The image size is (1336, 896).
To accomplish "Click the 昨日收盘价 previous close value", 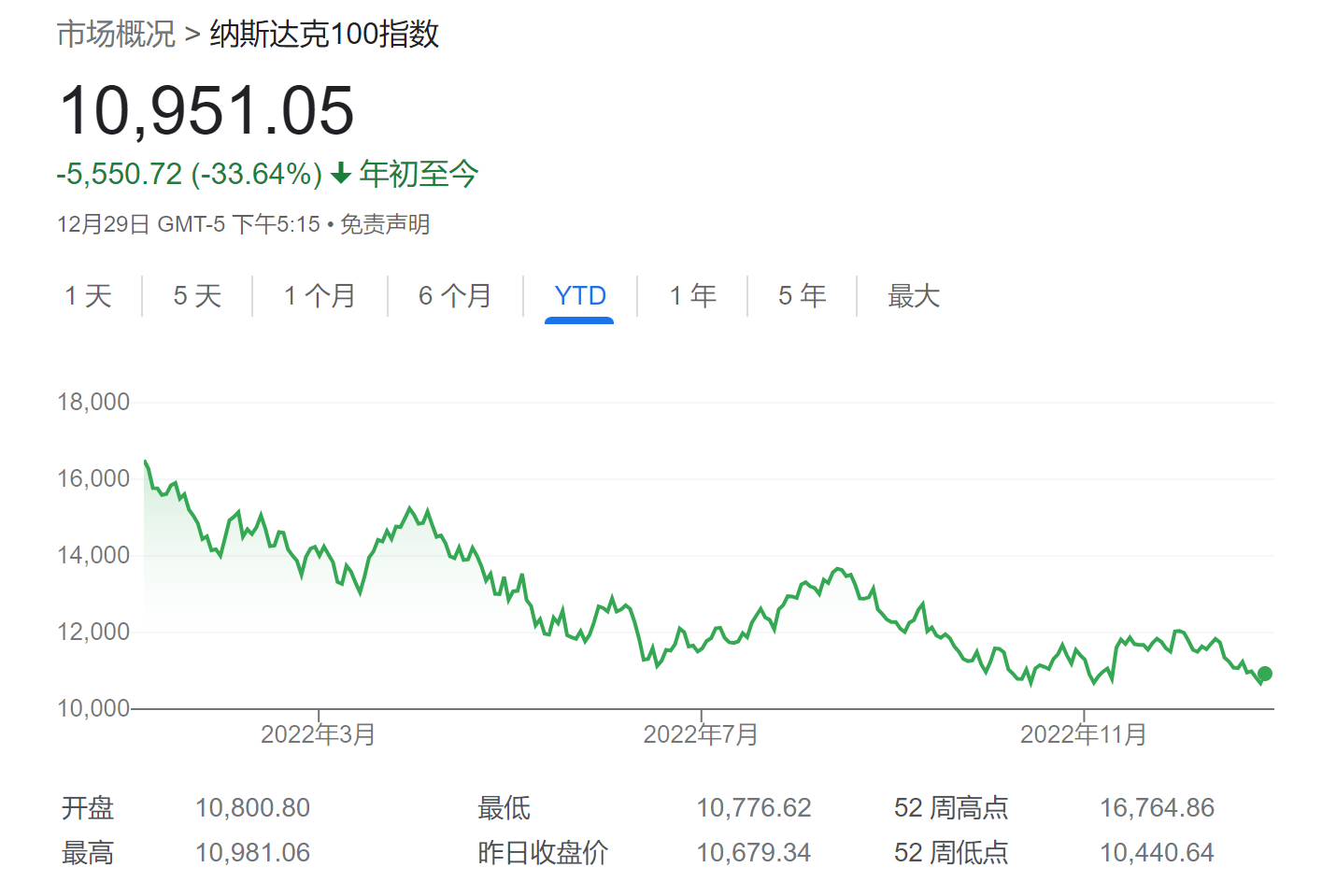I will (x=755, y=852).
